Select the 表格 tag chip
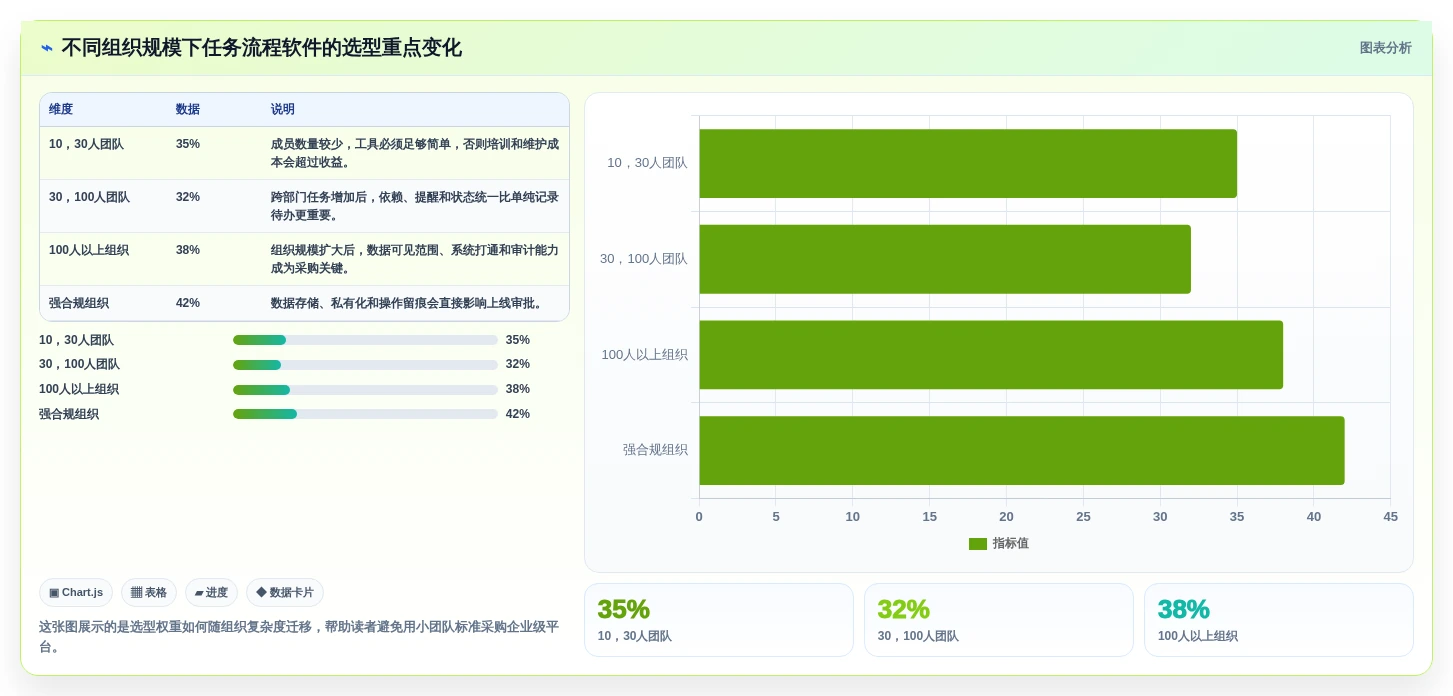Screen dimensions: 1453x696 coord(149,592)
